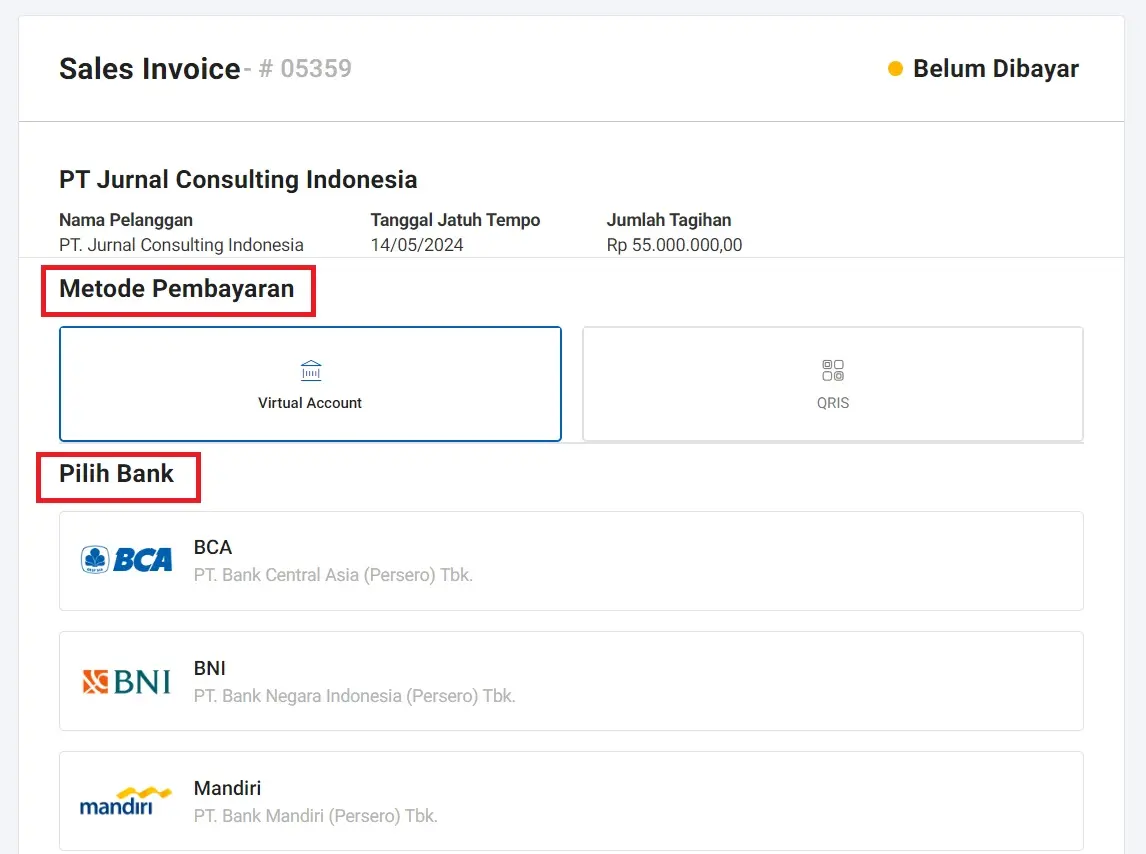
Task: Choose BCA bank option
Action: [571, 561]
